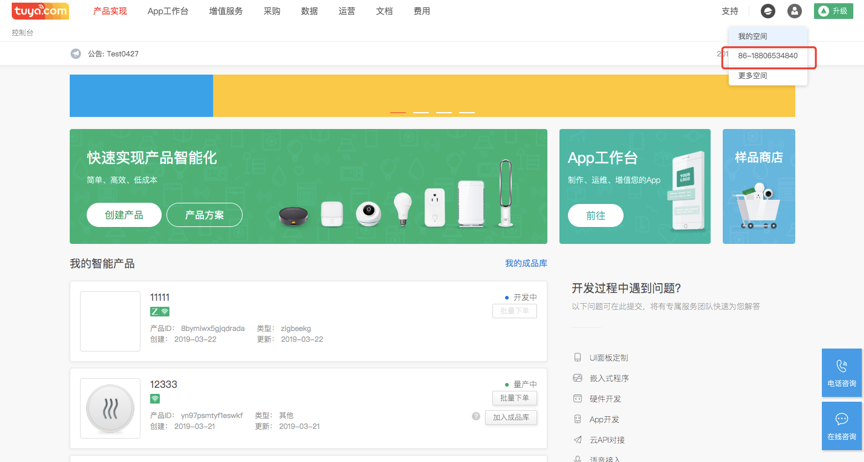Open the user account avatar icon
864x462 pixels.
pyautogui.click(x=794, y=11)
